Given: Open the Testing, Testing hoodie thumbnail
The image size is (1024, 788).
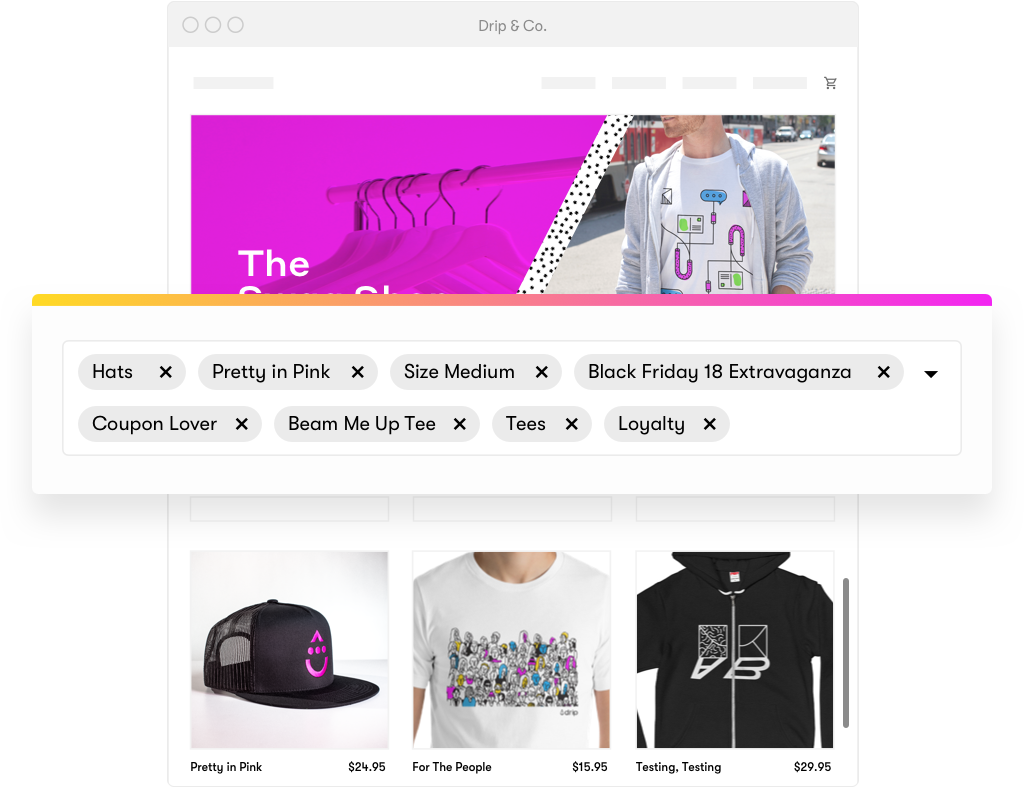Looking at the screenshot, I should pos(735,650).
